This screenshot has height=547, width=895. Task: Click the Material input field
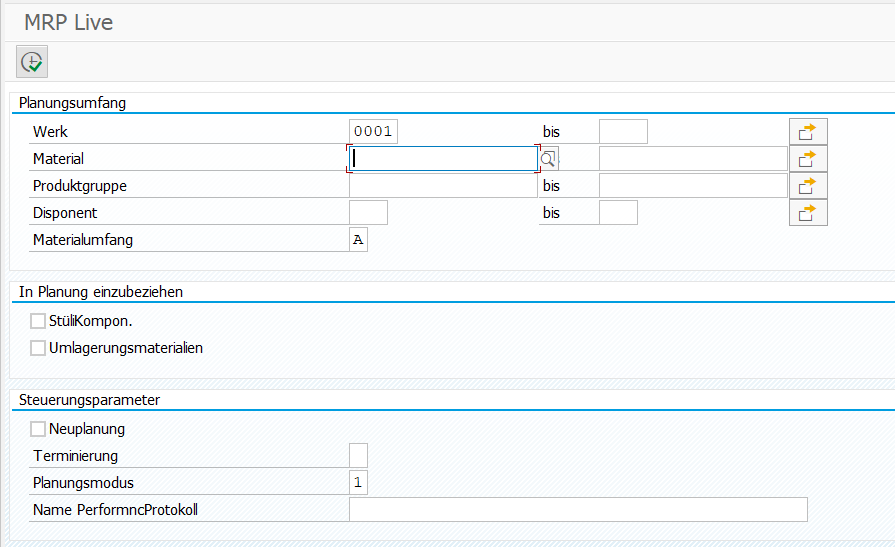(x=443, y=159)
